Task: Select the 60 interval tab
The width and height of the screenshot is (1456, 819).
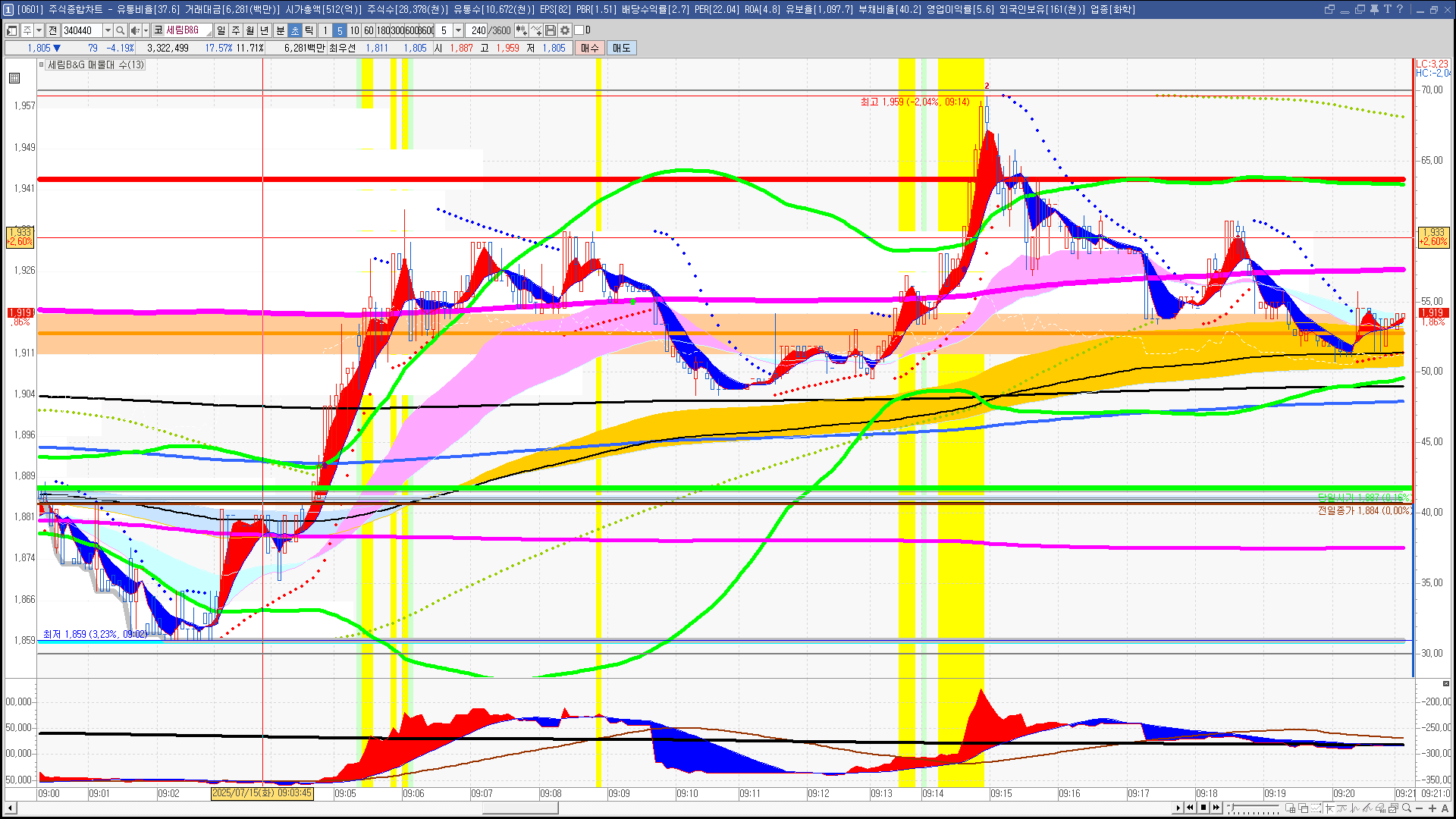Action: [369, 30]
